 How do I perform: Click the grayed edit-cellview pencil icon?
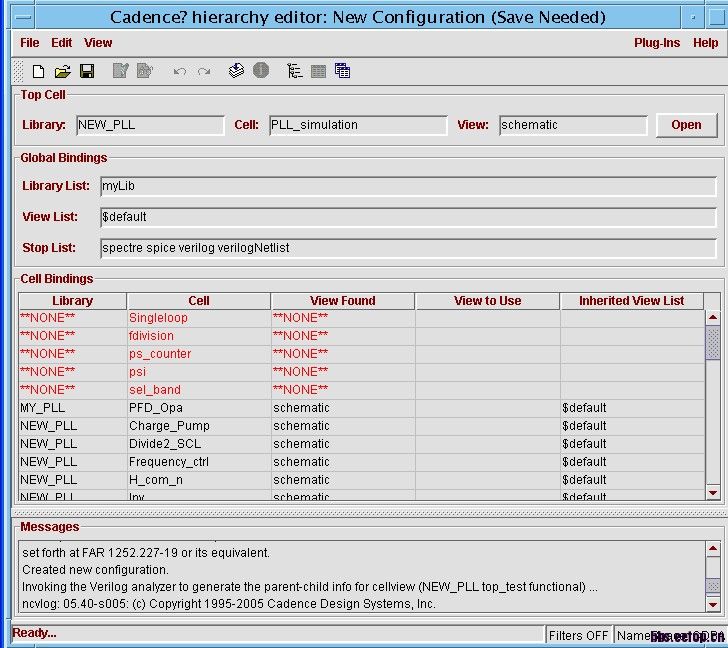[x=121, y=71]
